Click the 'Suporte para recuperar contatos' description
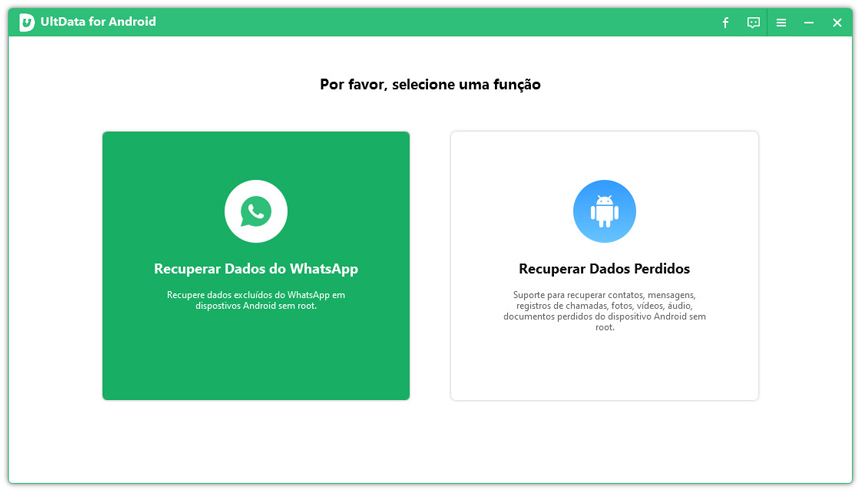This screenshot has height=491, width=860. 604,311
